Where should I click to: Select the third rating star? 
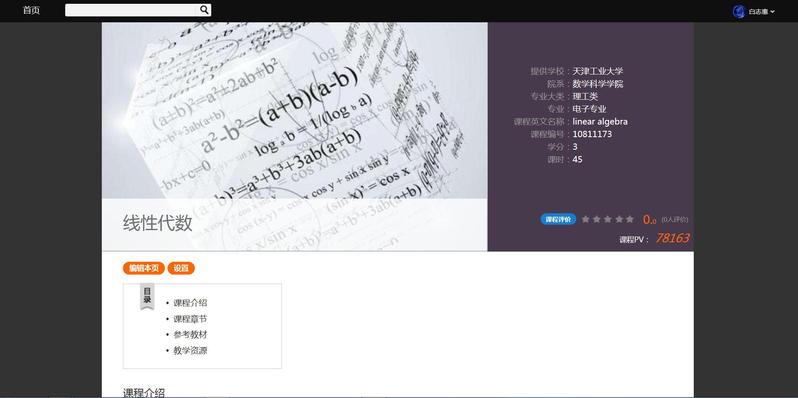[x=608, y=219]
